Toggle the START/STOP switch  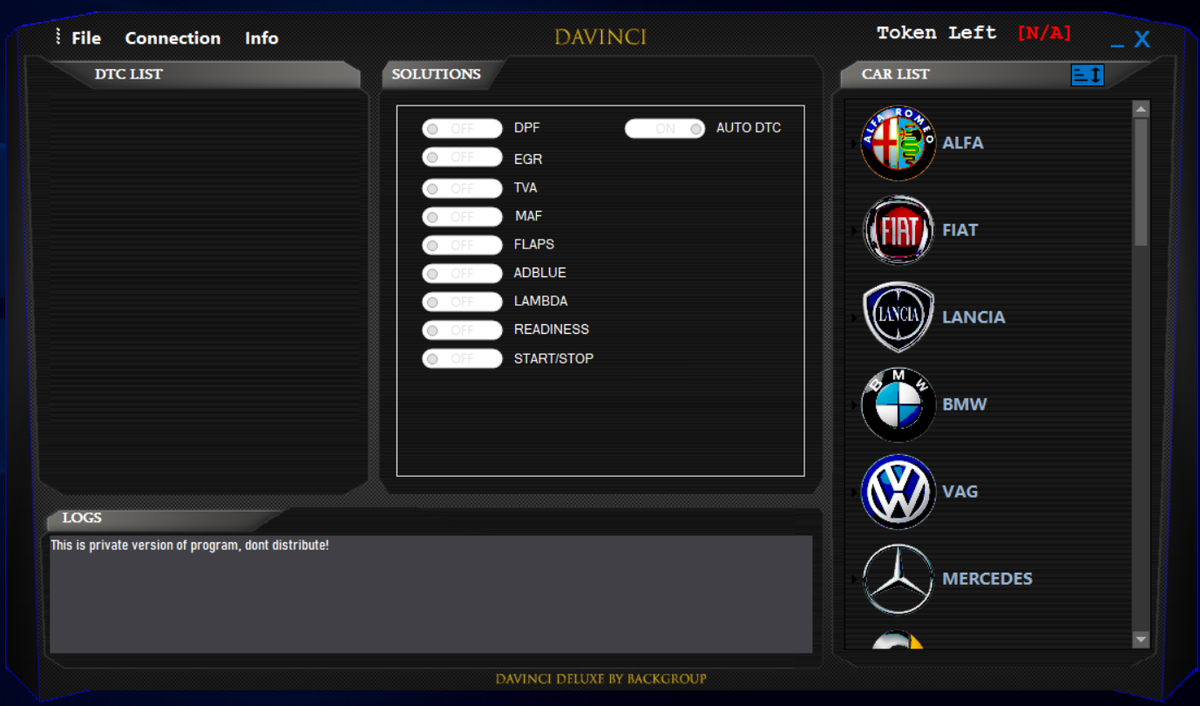[462, 359]
